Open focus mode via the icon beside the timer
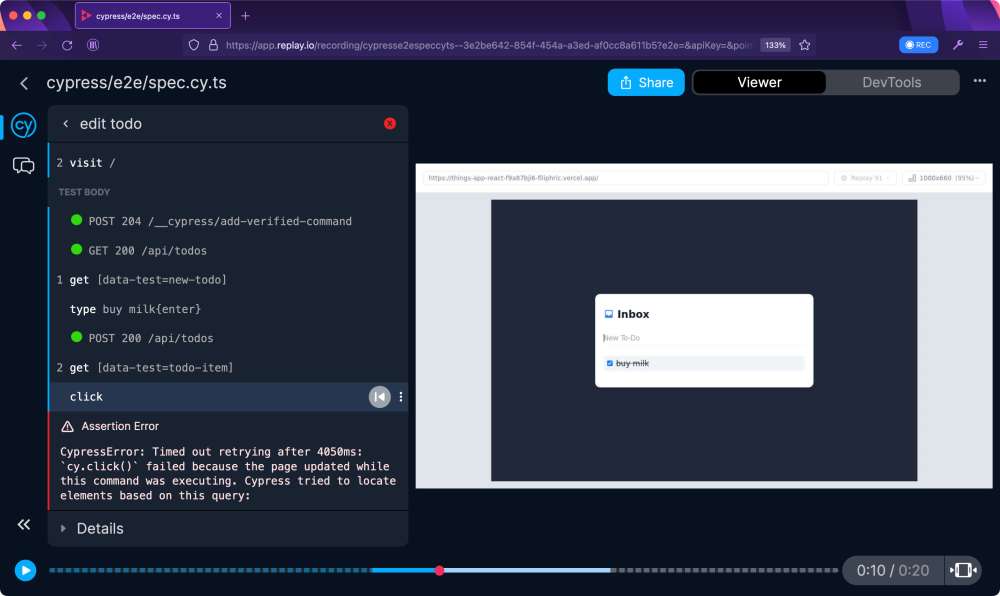The image size is (1000, 596). (961, 570)
